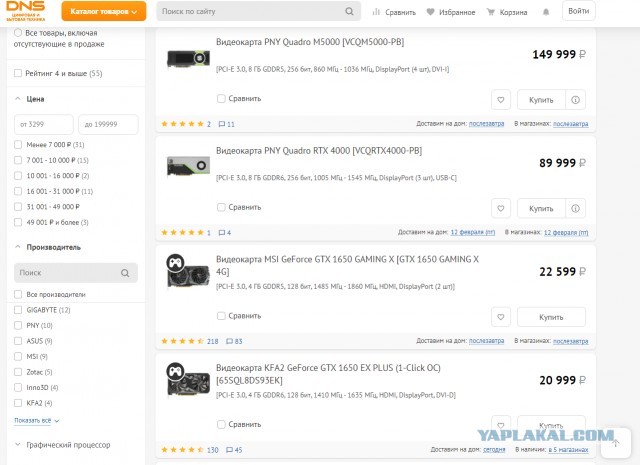
Task: Click the cart icon in header
Action: pos(491,12)
